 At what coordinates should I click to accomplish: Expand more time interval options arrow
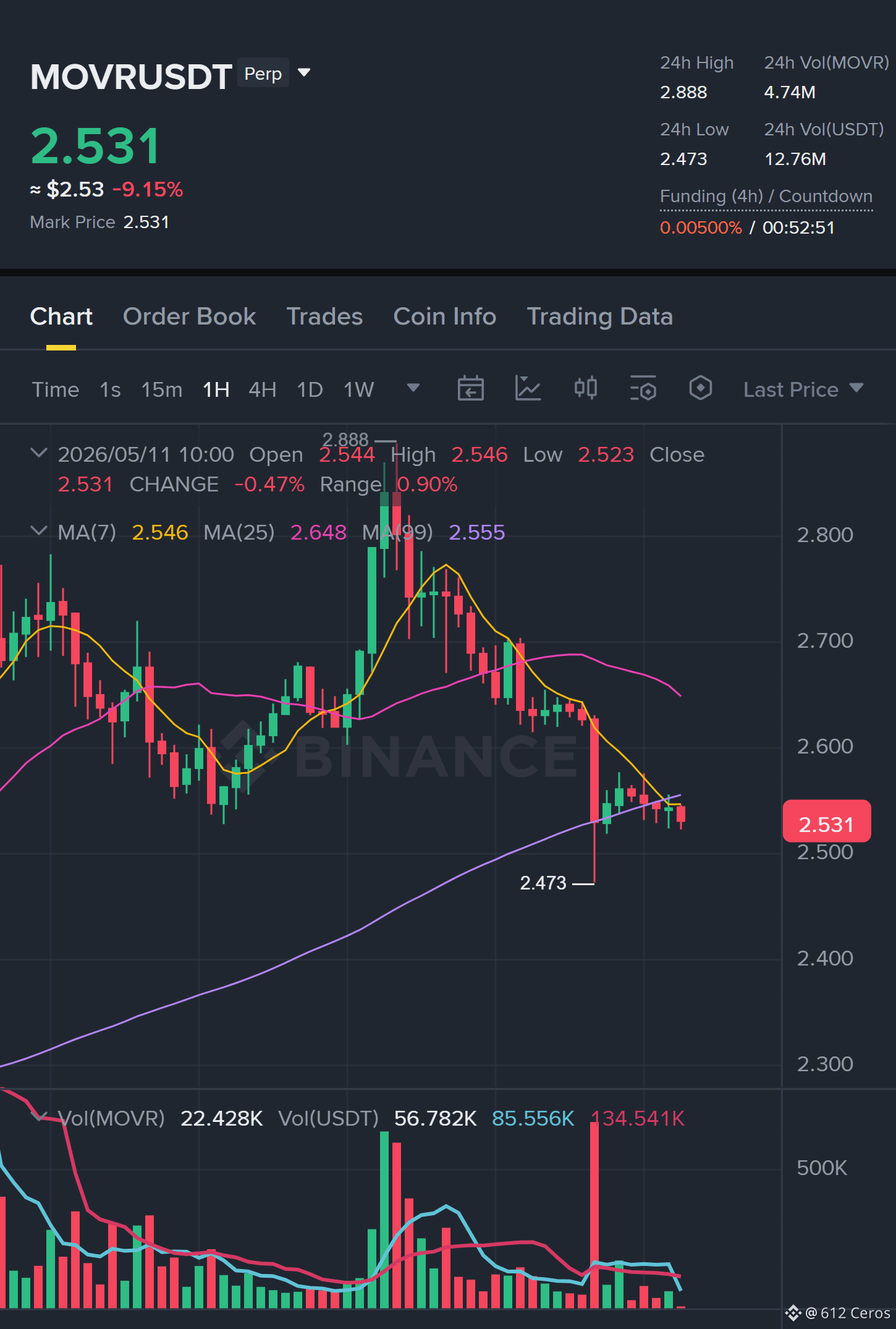[x=413, y=388]
